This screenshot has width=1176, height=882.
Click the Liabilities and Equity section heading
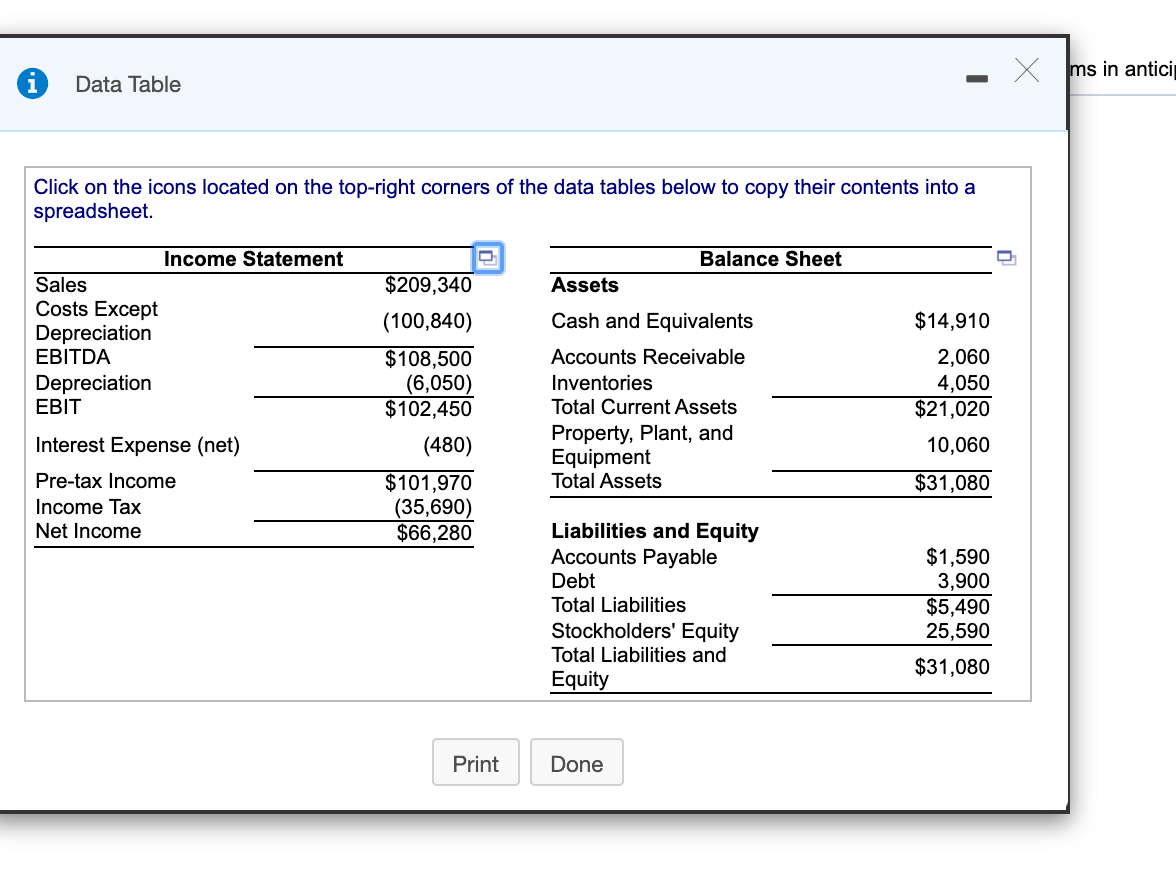pos(655,531)
